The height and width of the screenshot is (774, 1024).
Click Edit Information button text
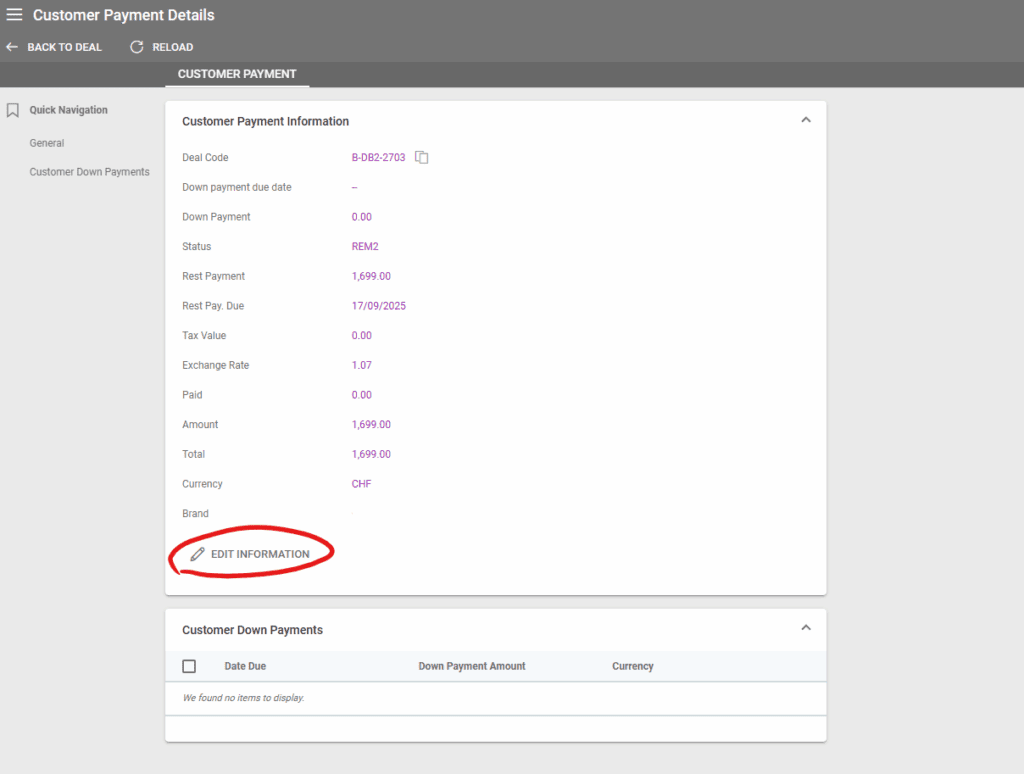click(x=260, y=554)
